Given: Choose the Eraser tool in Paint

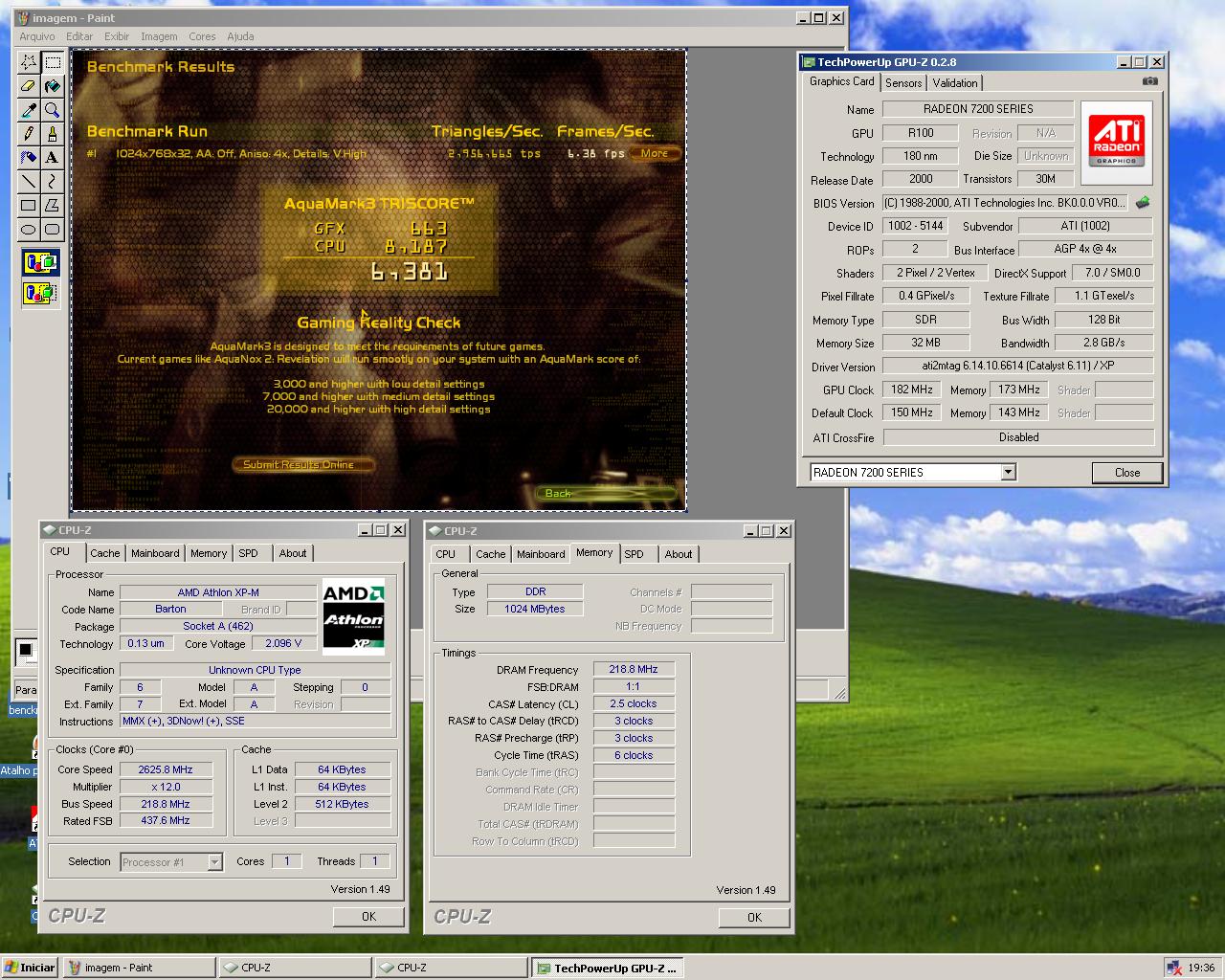Looking at the screenshot, I should [x=29, y=86].
